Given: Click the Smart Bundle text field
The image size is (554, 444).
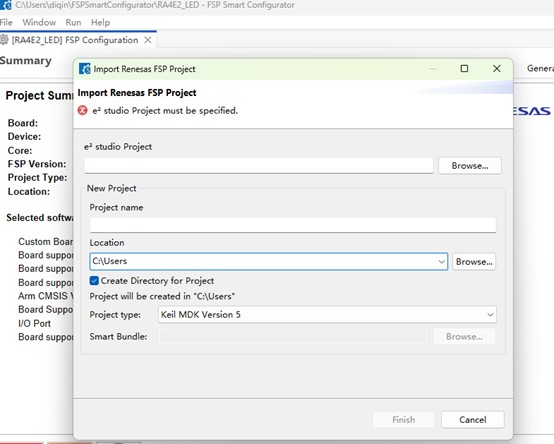Looking at the screenshot, I should coord(293,337).
